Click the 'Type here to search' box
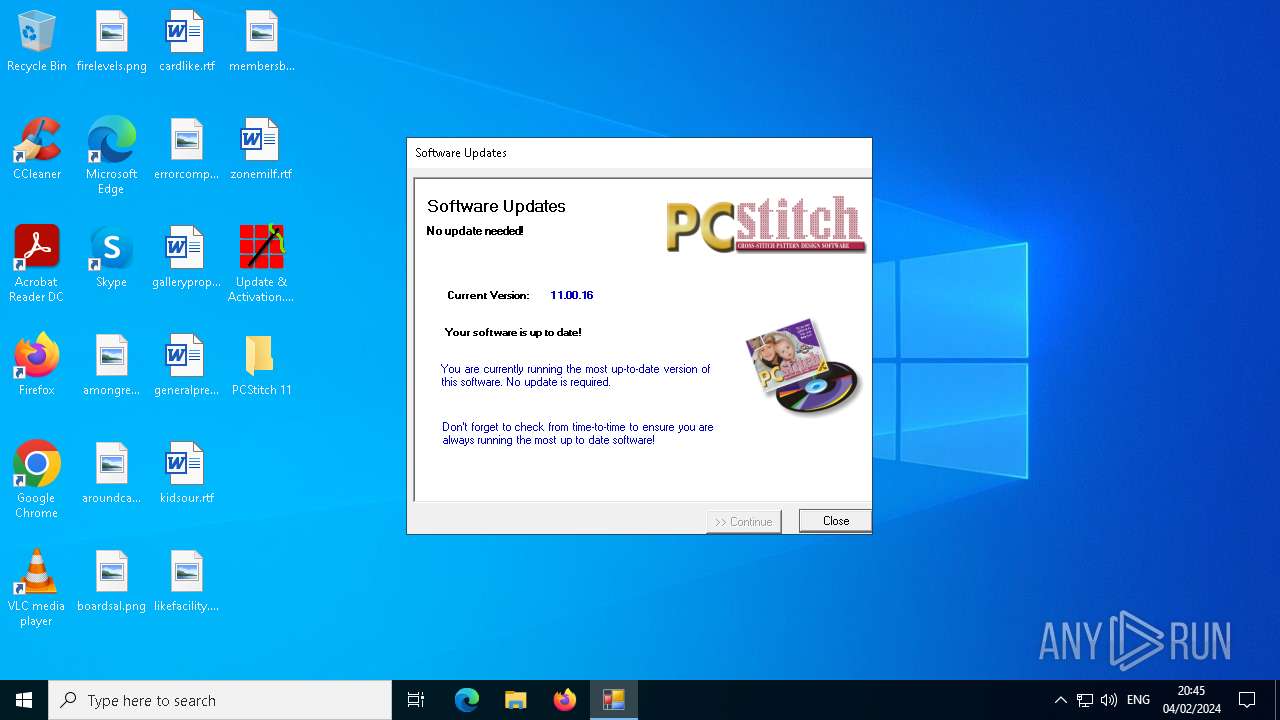 tap(220, 700)
